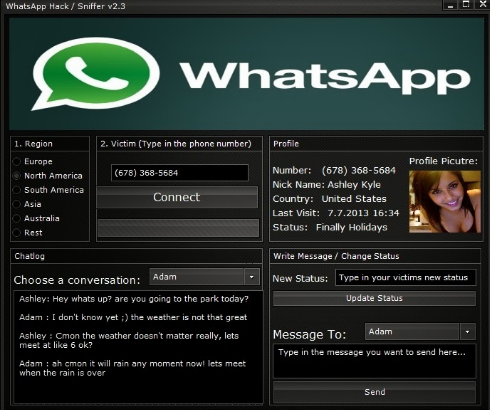490x410 pixels.
Task: Expand the Message To recipient dropdown arrow
Action: [468, 332]
